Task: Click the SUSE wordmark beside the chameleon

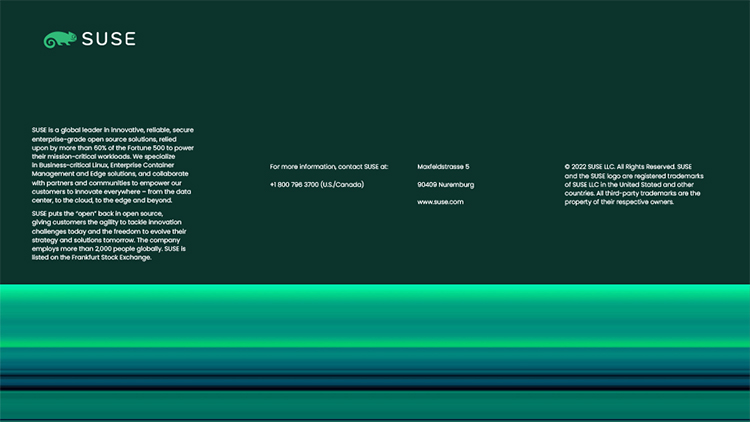Action: [108, 40]
